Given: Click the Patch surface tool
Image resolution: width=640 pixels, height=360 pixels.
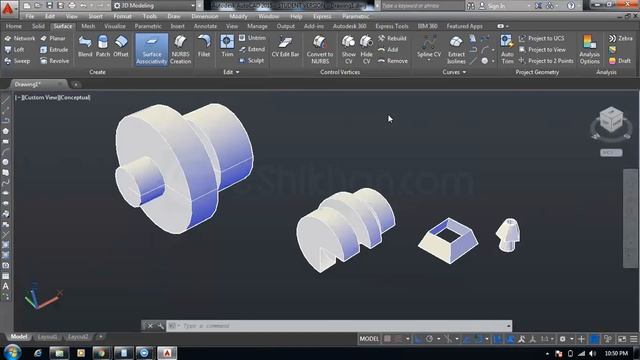Looking at the screenshot, I should click(x=103, y=46).
